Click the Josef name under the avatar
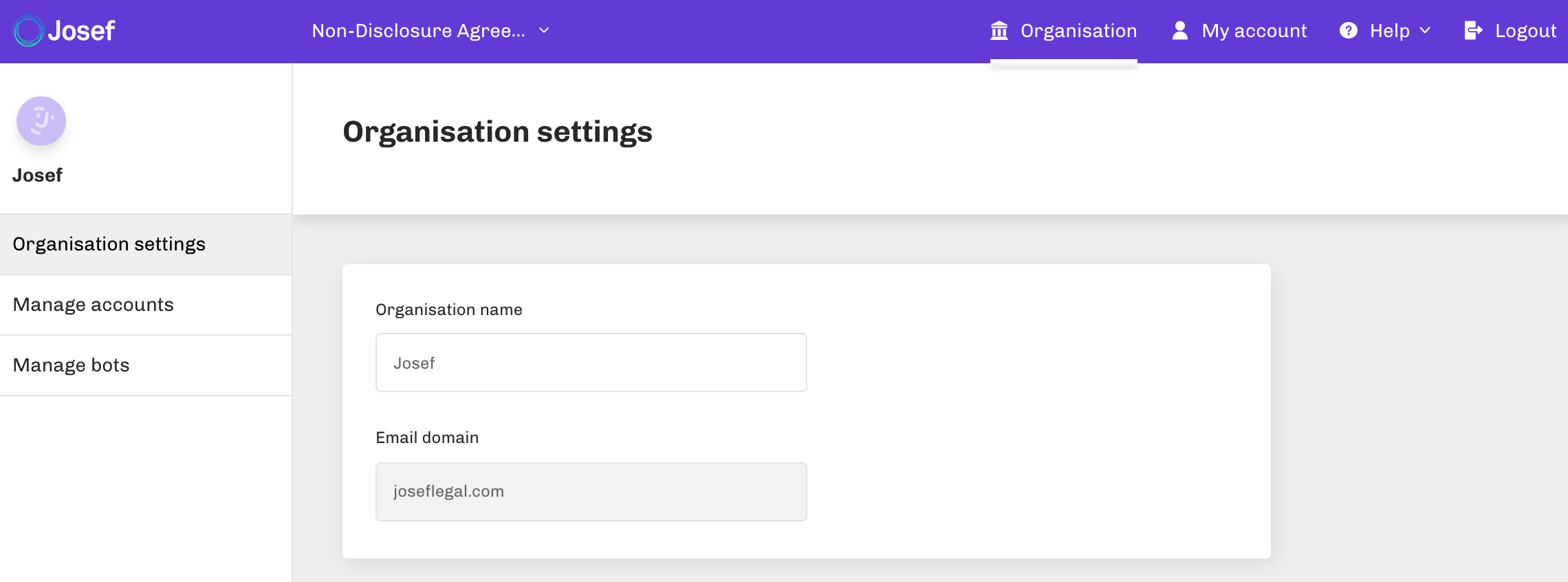The width and height of the screenshot is (1568, 582). (x=37, y=175)
